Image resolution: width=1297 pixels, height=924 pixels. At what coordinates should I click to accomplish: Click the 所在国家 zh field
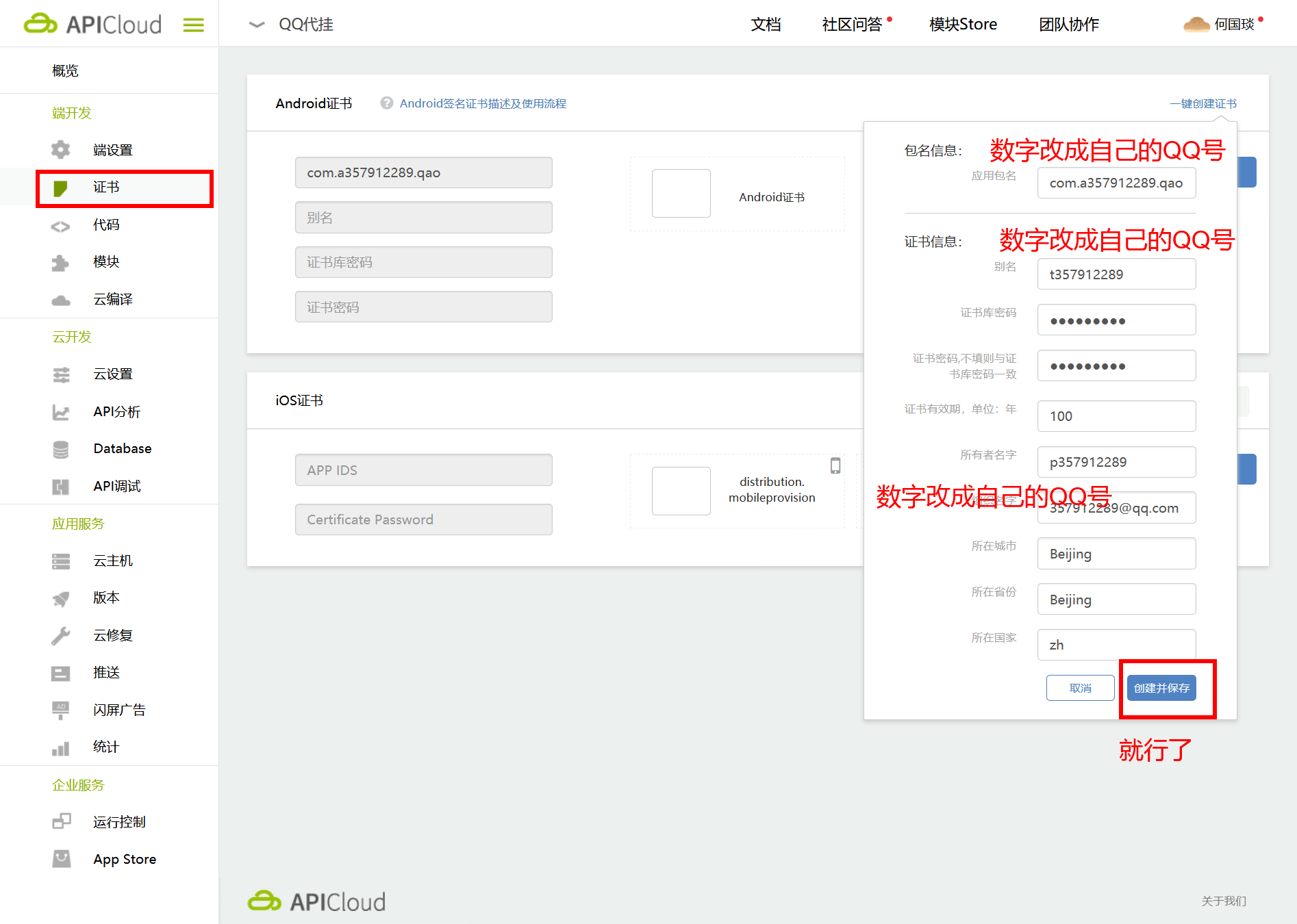pyautogui.click(x=1117, y=645)
